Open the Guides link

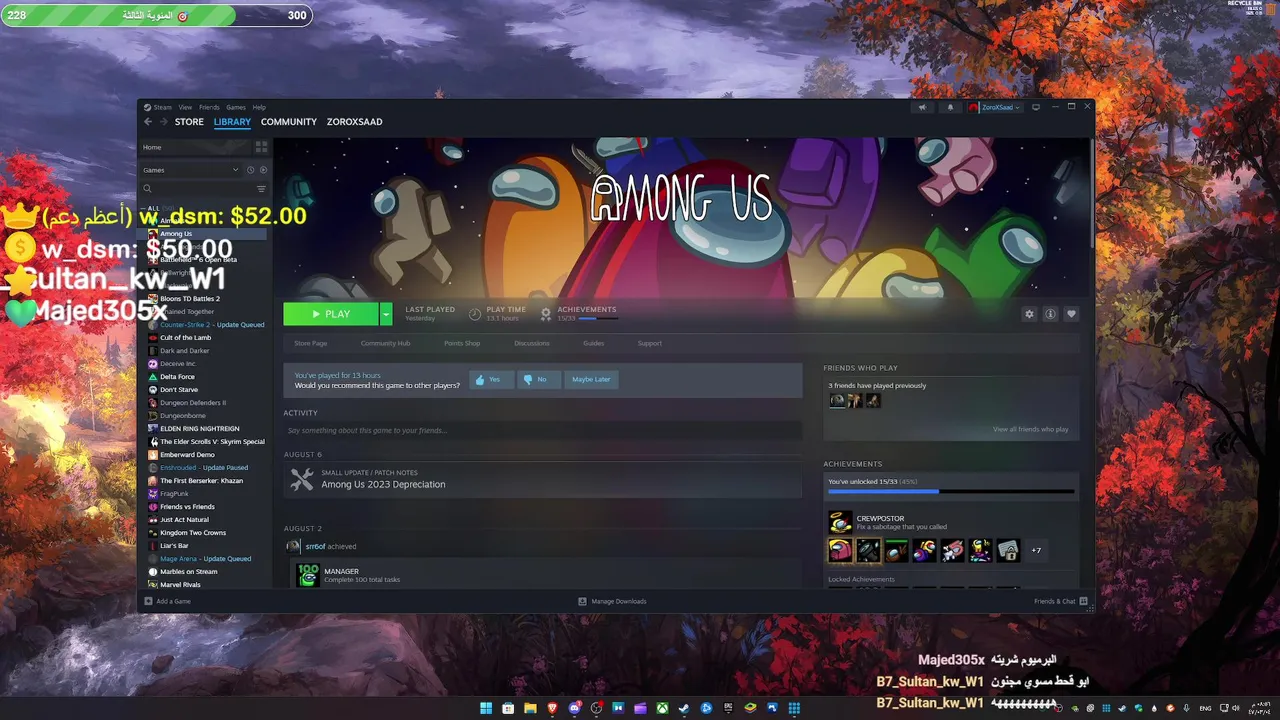[594, 343]
